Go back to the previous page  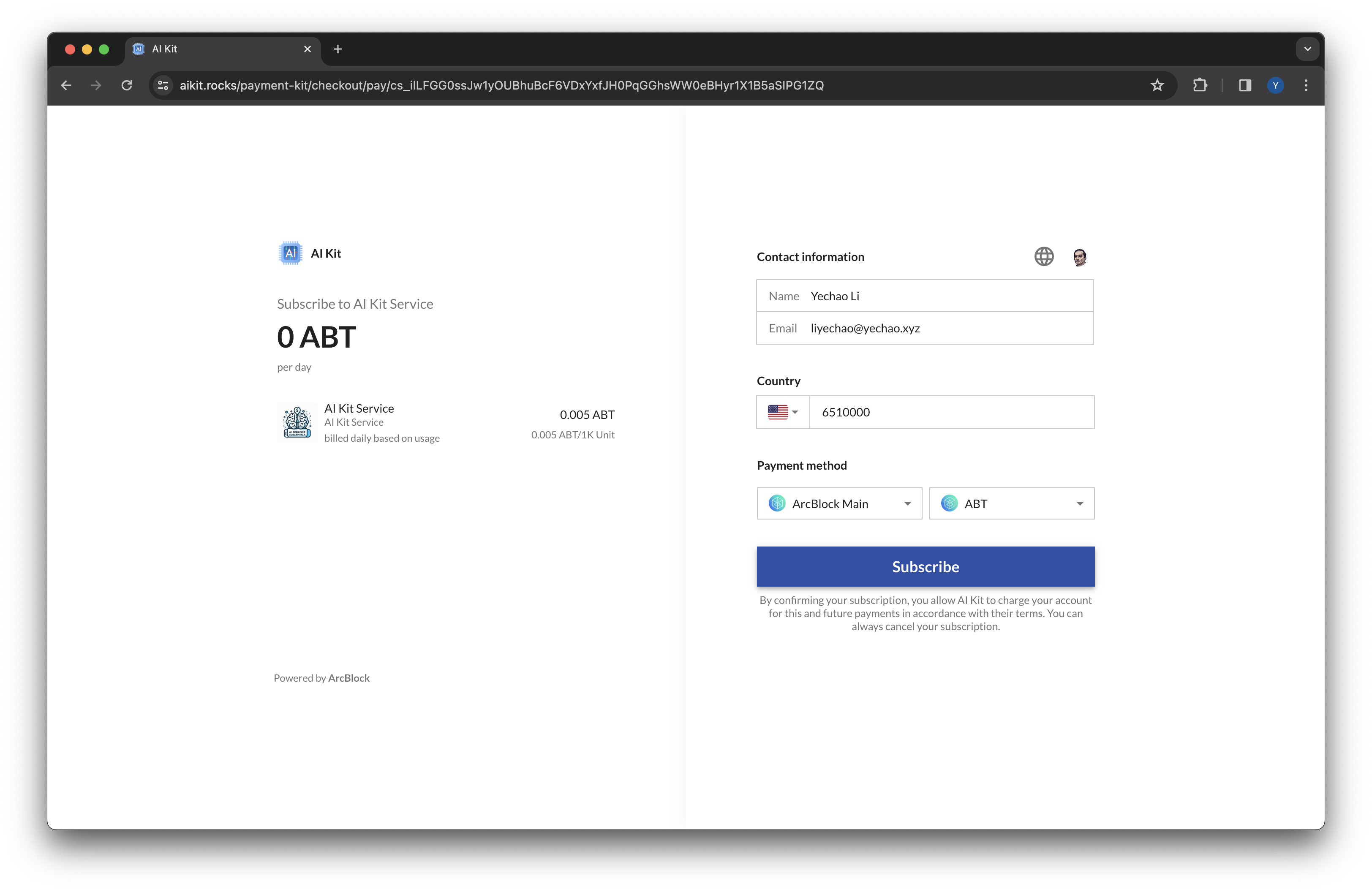[66, 85]
